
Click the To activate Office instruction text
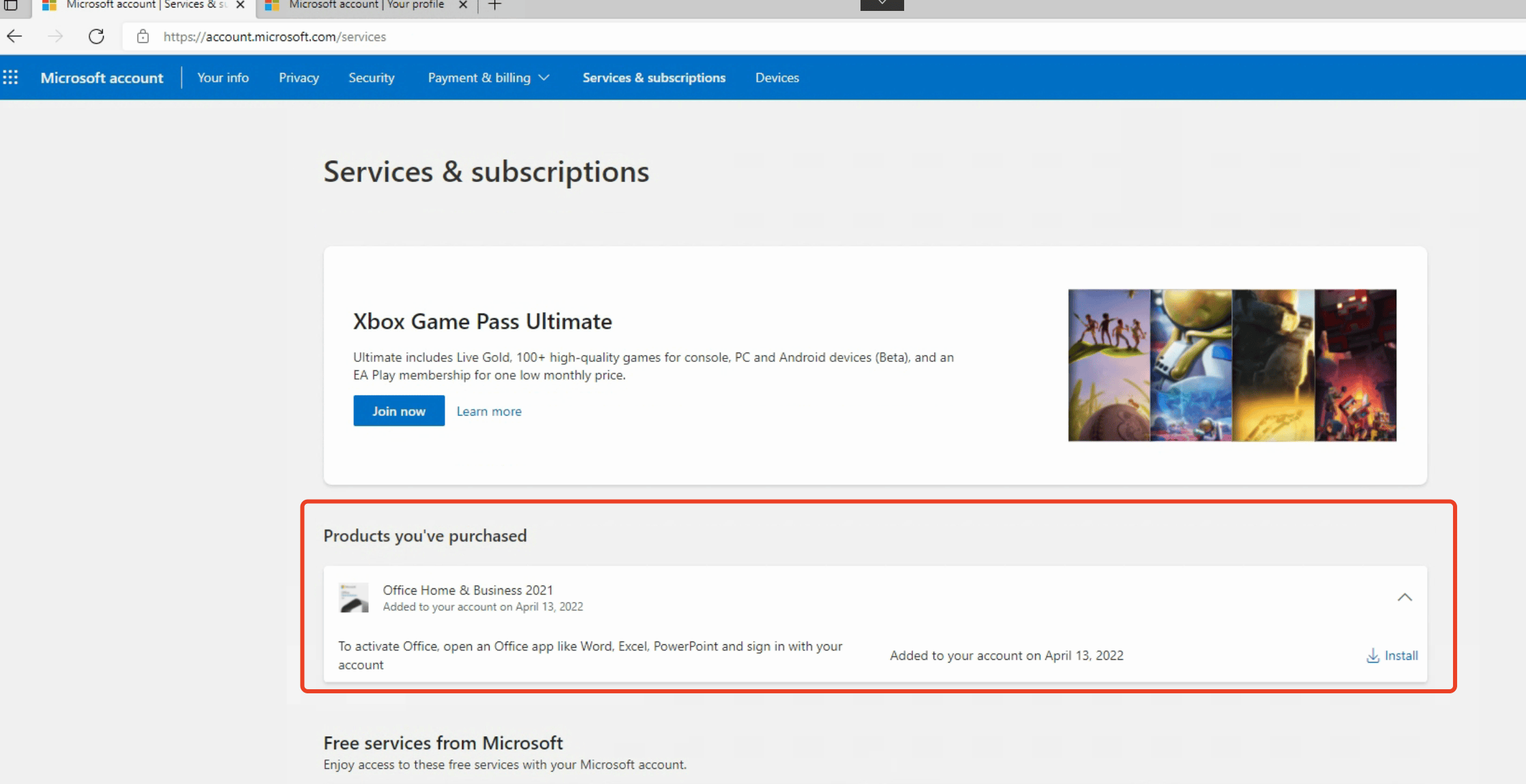(590, 655)
